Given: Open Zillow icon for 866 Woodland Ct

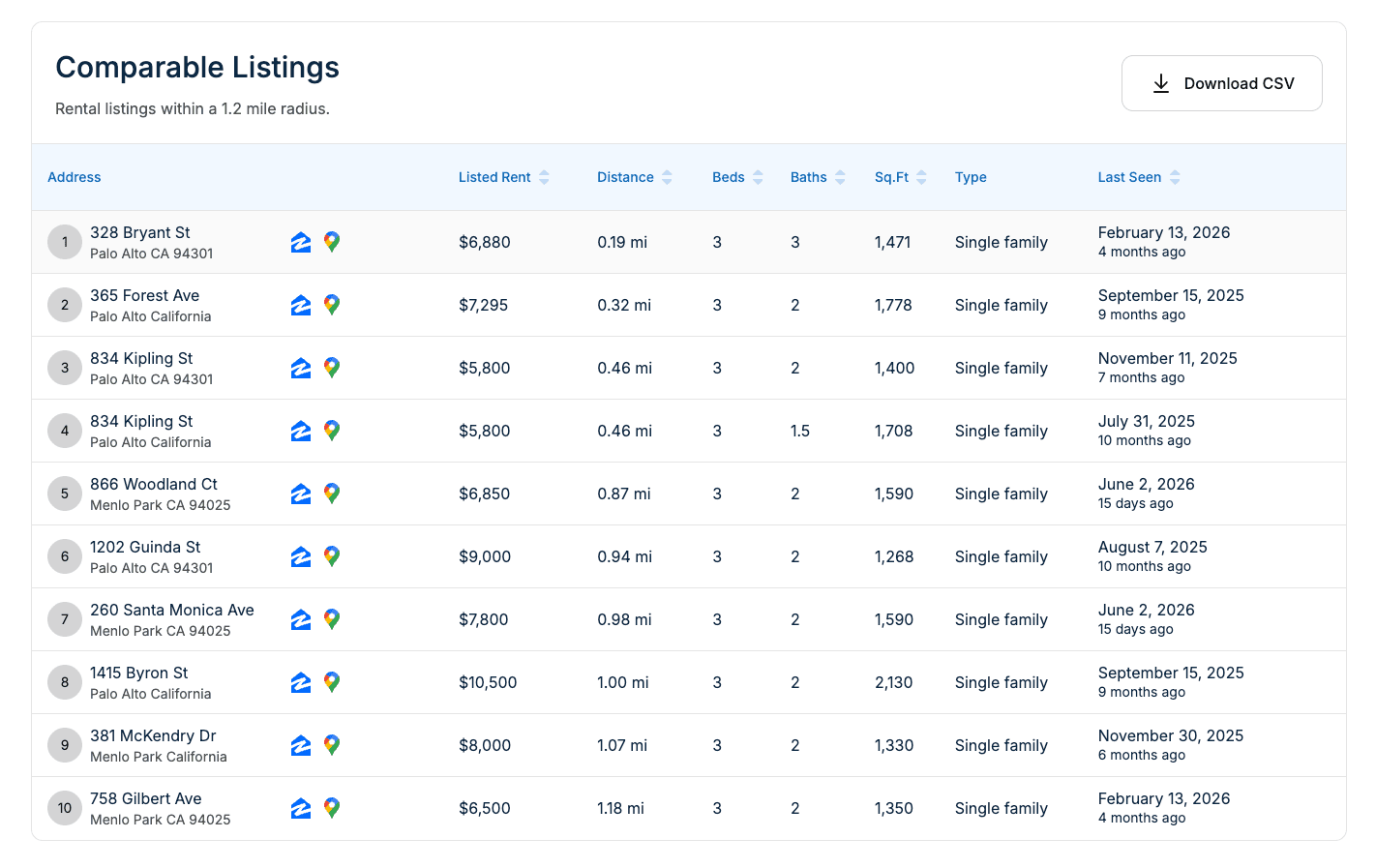Looking at the screenshot, I should (301, 494).
